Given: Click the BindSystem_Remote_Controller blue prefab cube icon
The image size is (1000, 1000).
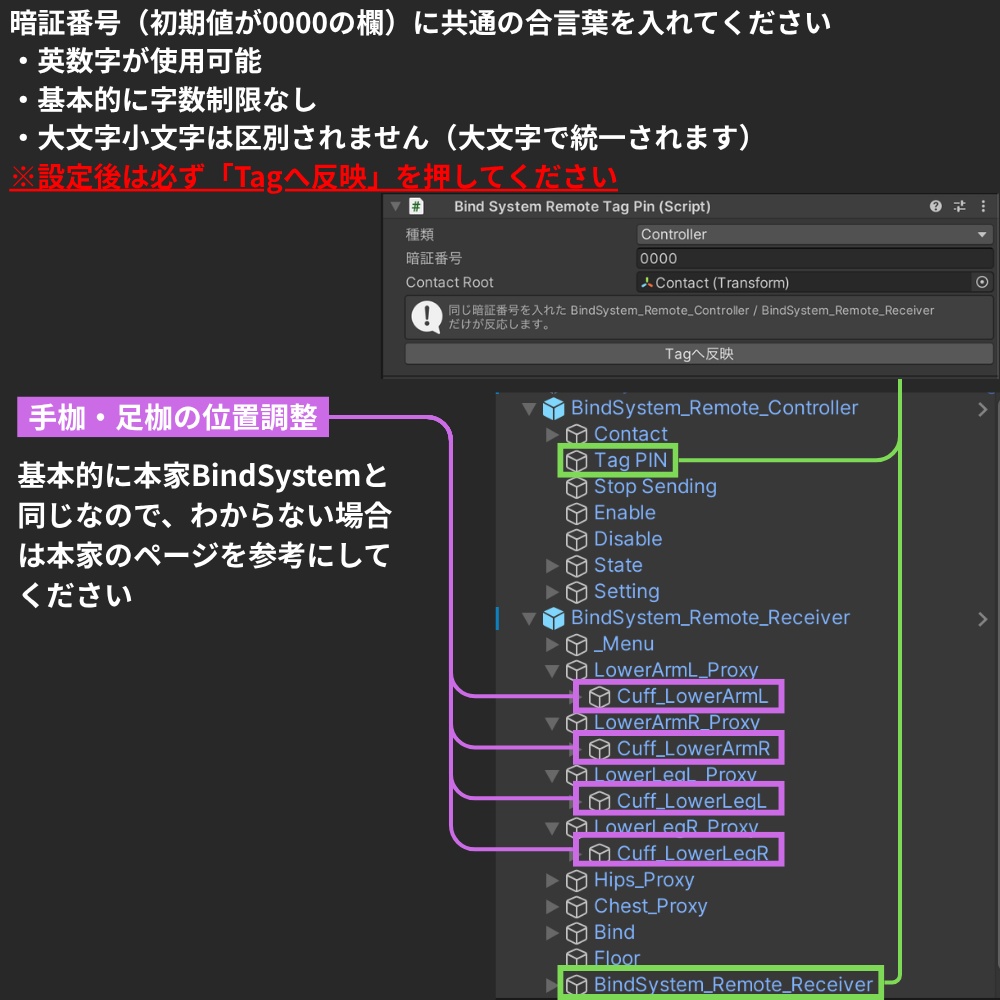Looking at the screenshot, I should pyautogui.click(x=554, y=408).
